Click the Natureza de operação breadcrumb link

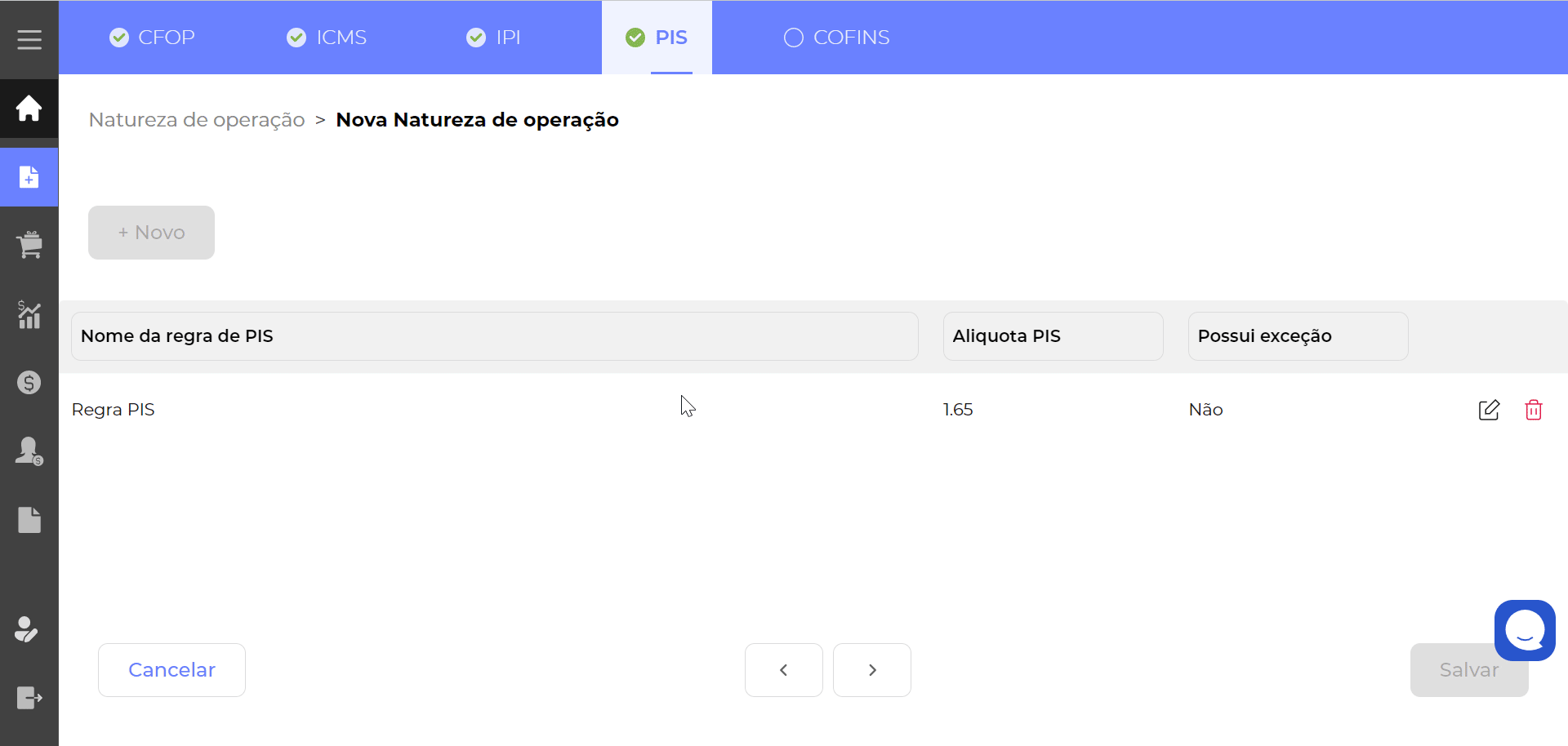click(x=197, y=120)
